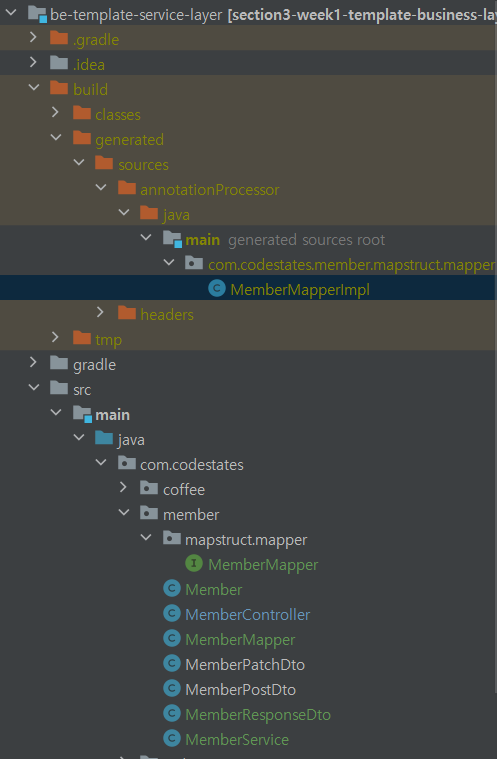
Task: Click the generated folder icon
Action: pos(82,138)
